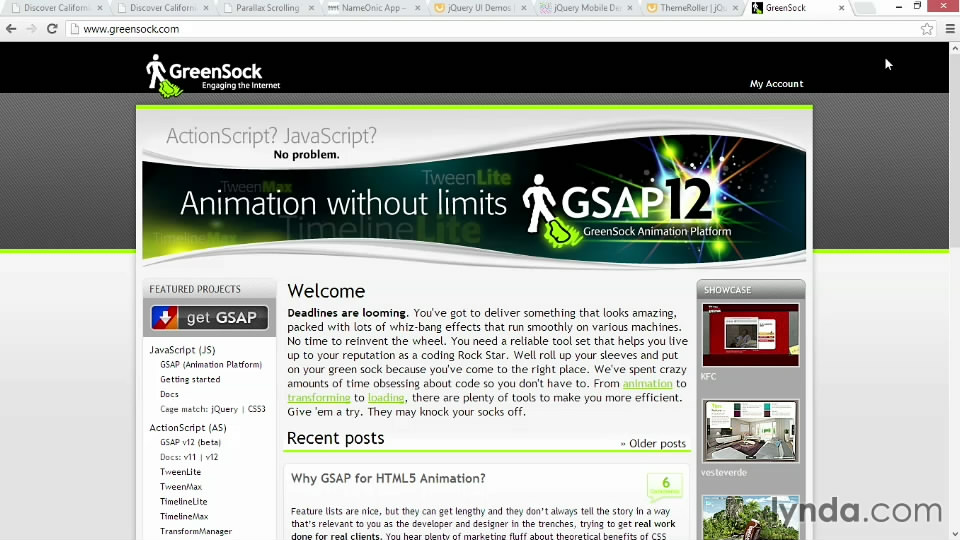Click the 6 comments bubble icon
This screenshot has height=540, width=960.
click(x=665, y=486)
